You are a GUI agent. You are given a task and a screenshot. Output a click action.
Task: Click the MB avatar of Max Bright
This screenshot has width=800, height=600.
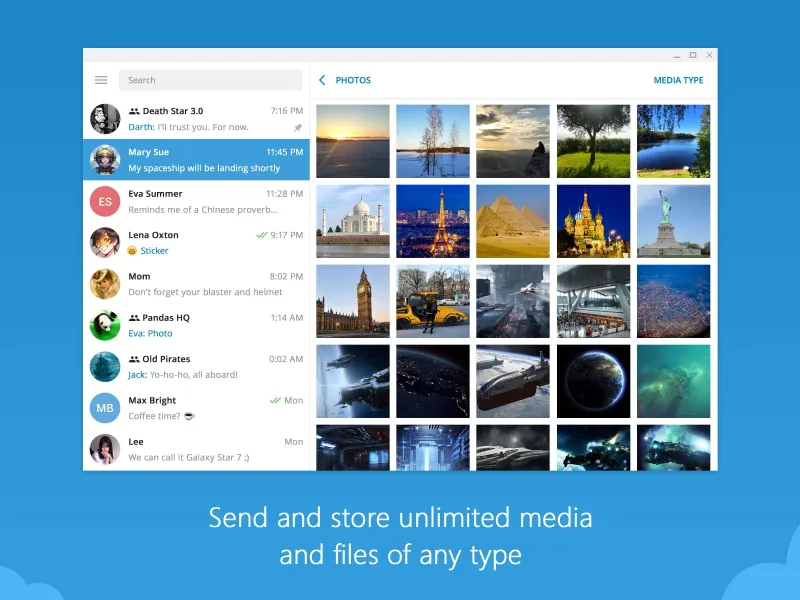tap(105, 408)
